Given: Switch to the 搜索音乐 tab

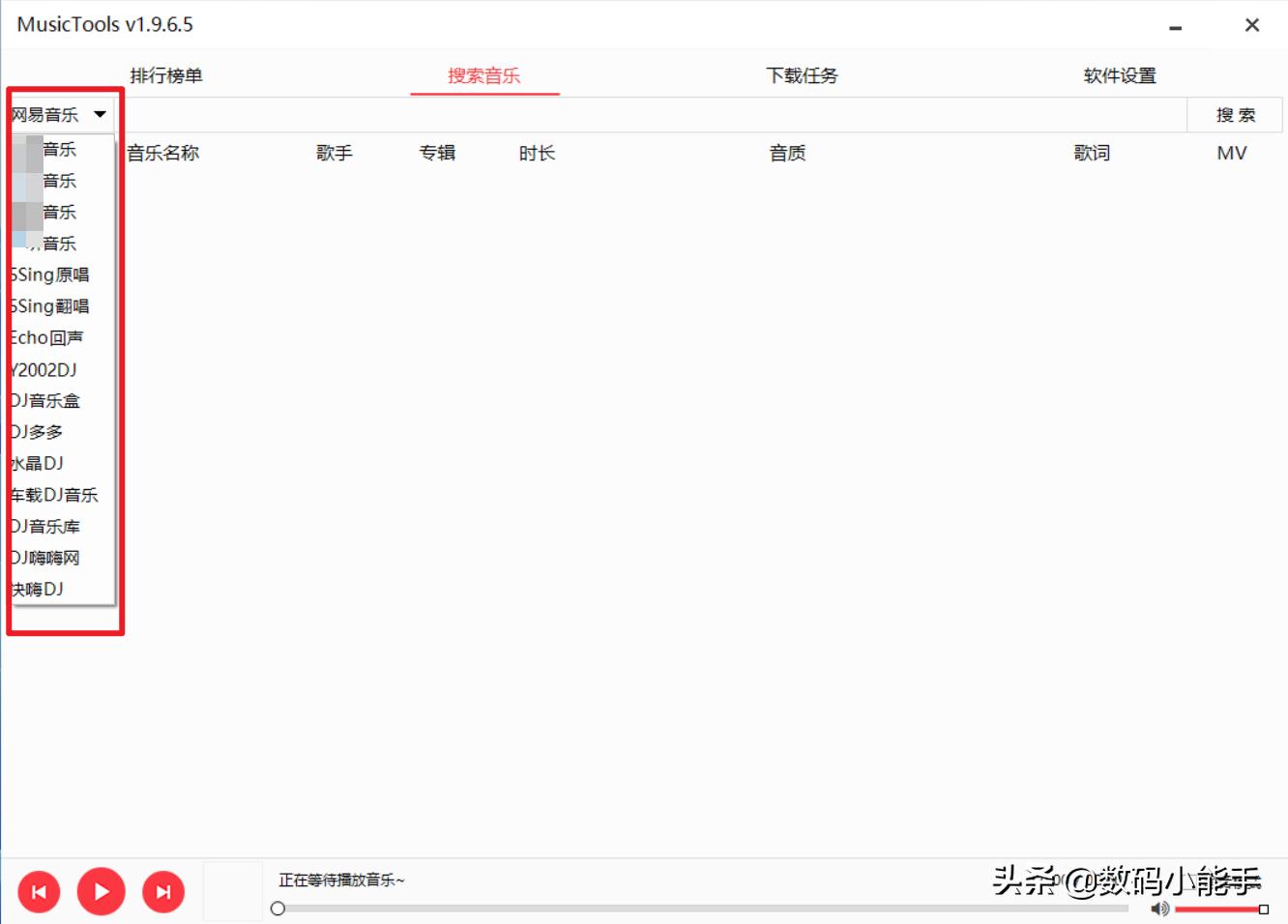Looking at the screenshot, I should click(x=484, y=75).
